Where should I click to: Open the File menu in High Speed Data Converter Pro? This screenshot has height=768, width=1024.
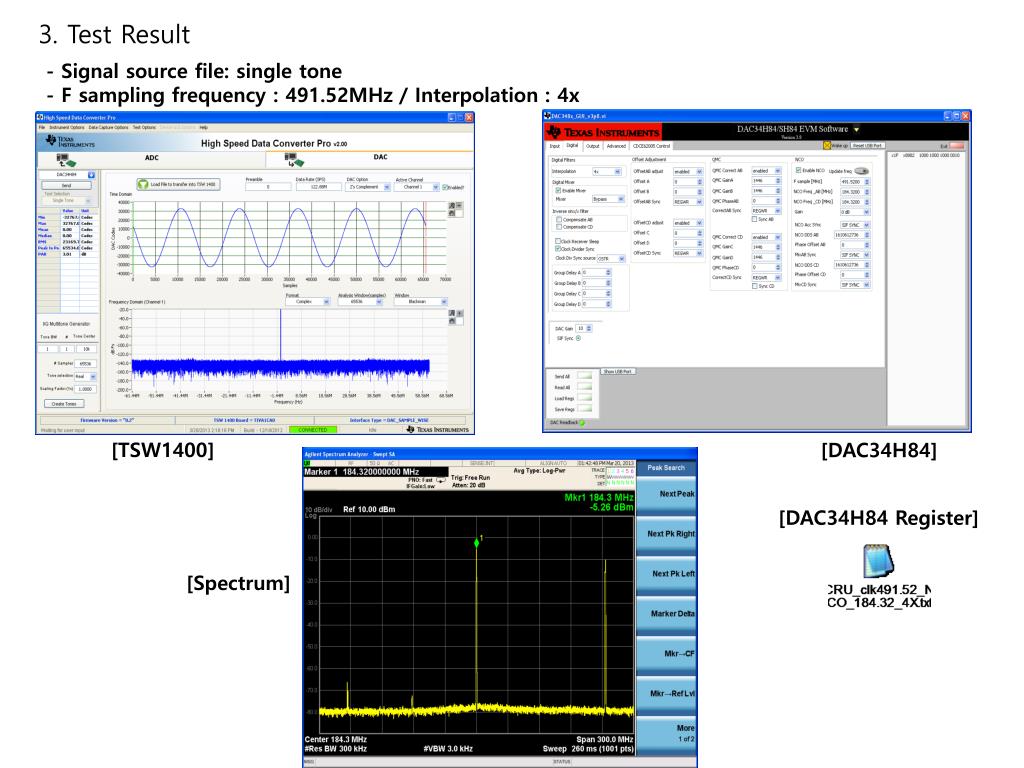coord(42,127)
